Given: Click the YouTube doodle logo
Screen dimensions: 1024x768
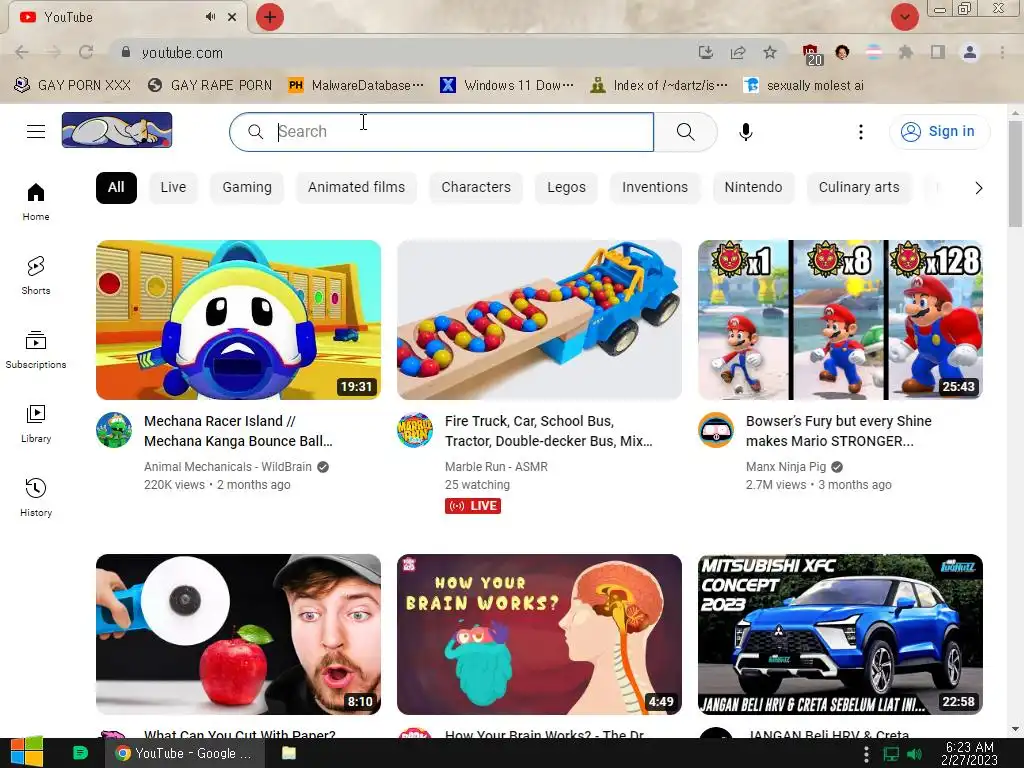Looking at the screenshot, I should tap(117, 130).
